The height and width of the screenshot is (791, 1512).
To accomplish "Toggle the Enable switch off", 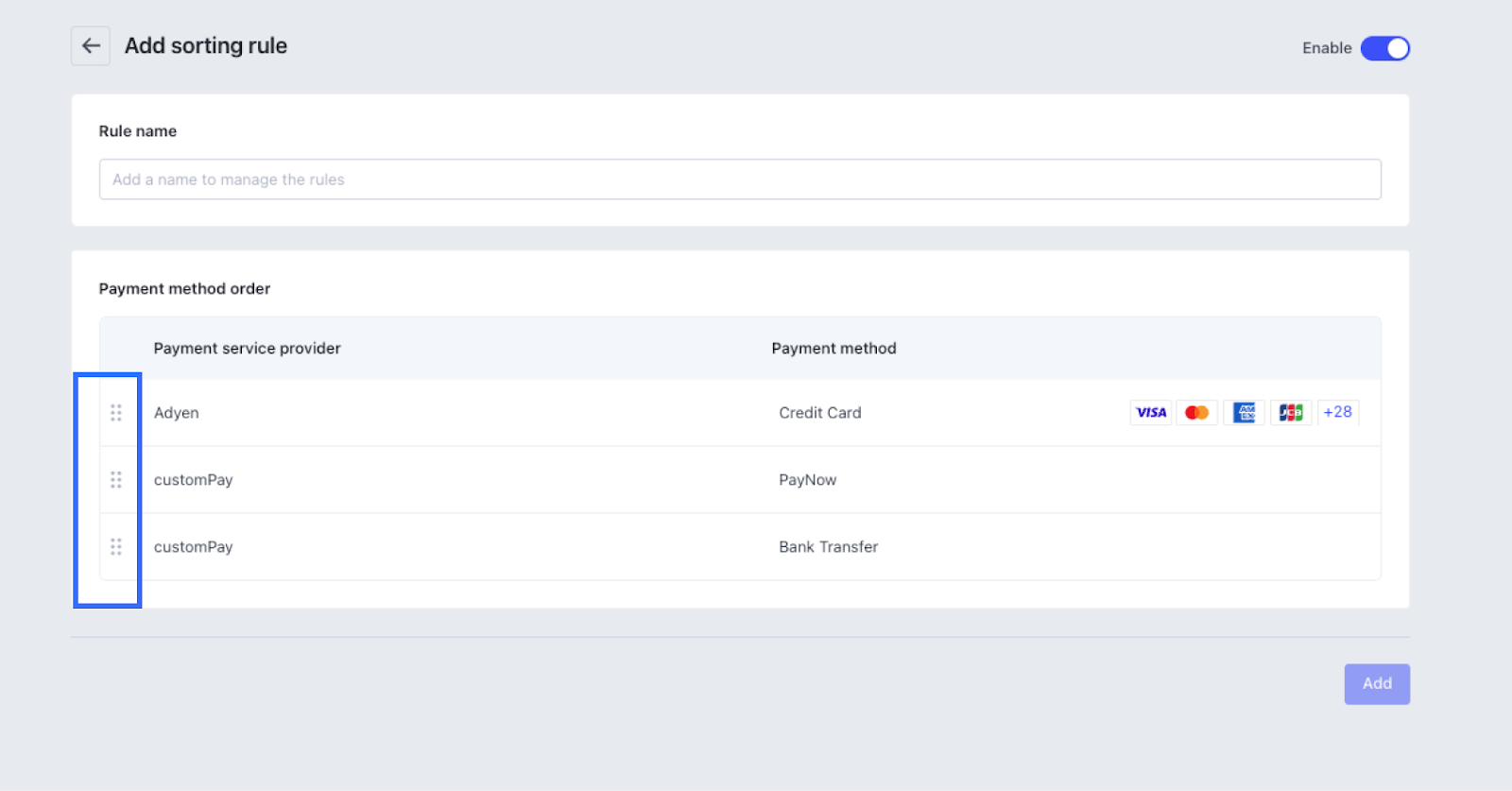I will click(1384, 48).
